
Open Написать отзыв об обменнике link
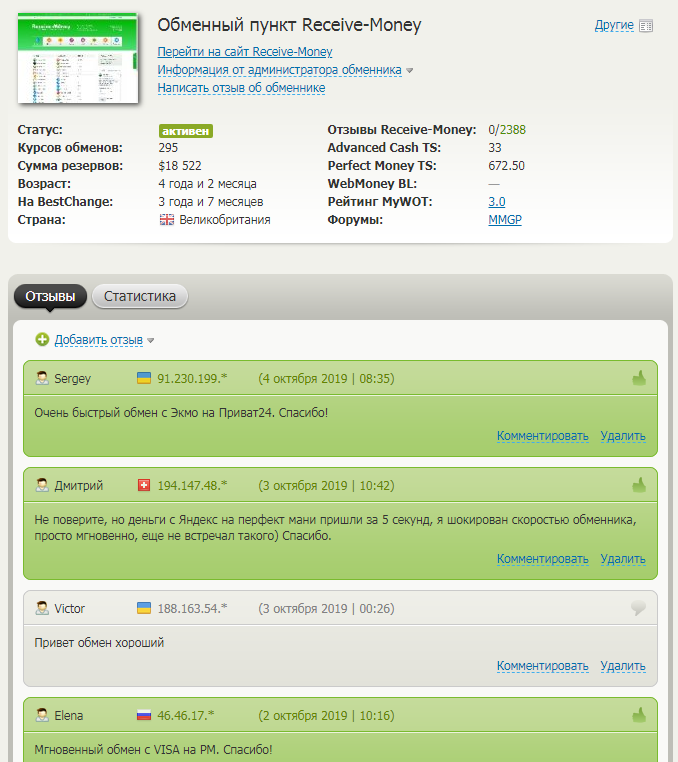[241, 88]
